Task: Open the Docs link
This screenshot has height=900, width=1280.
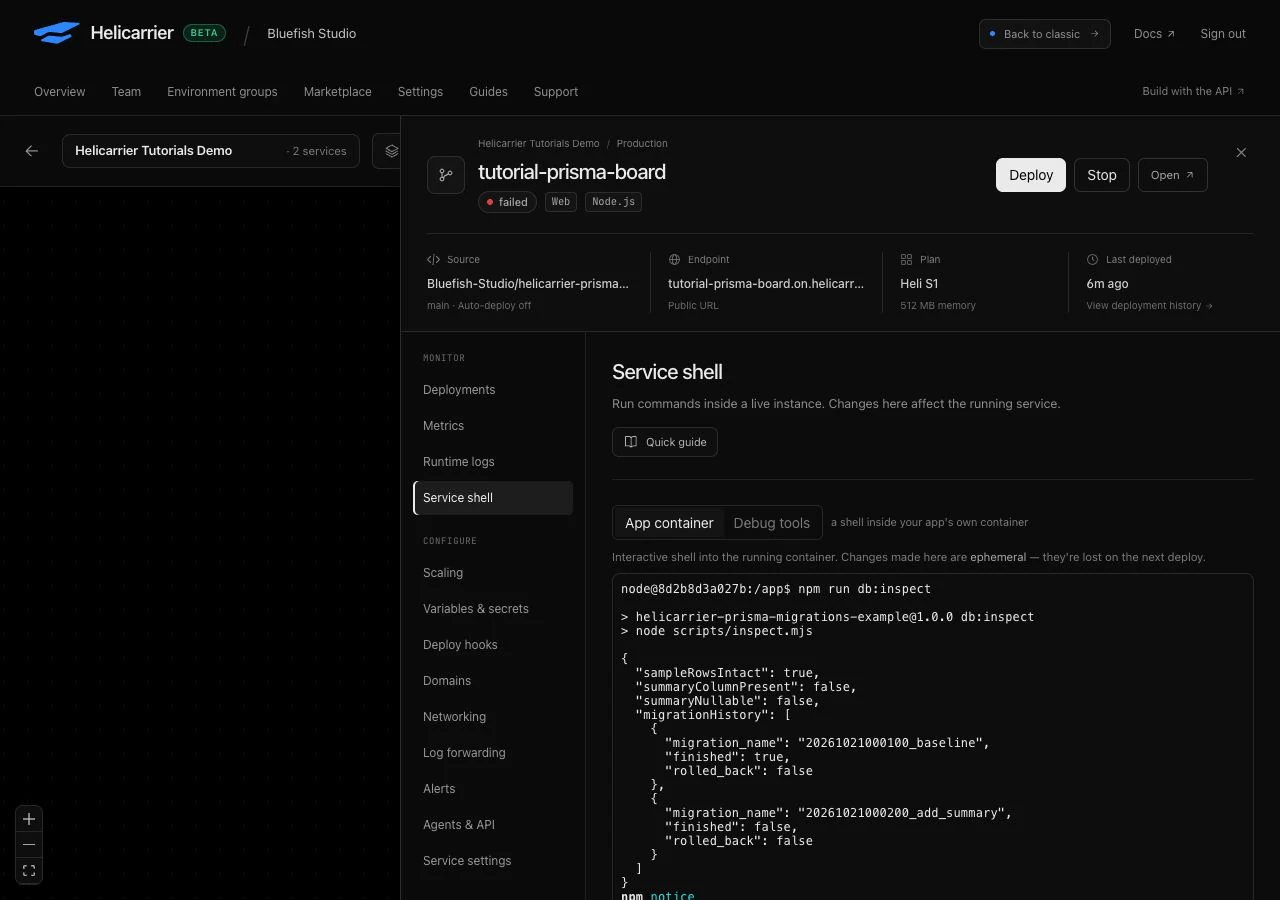Action: pos(1155,34)
